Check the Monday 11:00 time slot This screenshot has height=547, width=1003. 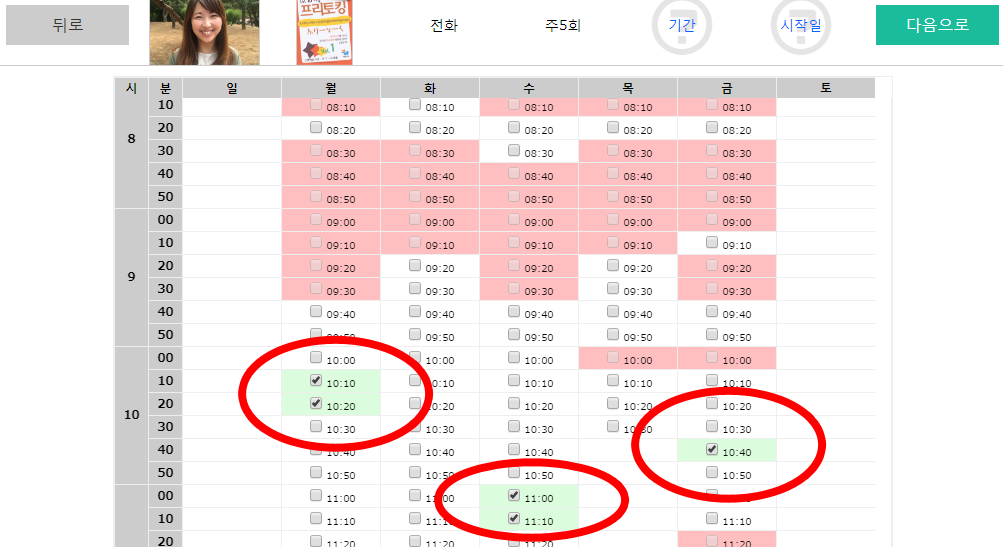316,496
